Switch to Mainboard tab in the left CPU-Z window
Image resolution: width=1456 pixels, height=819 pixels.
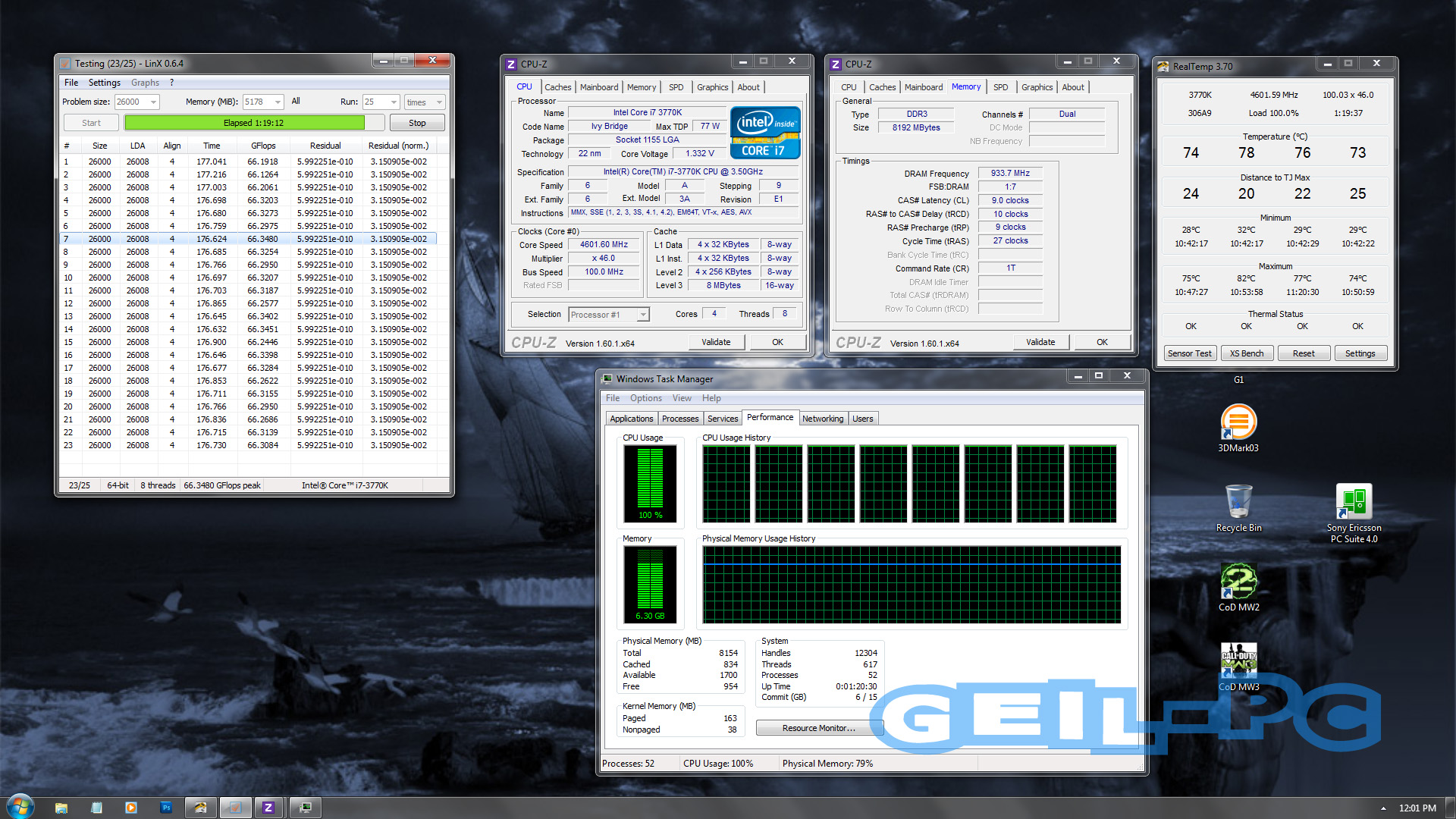pos(598,87)
